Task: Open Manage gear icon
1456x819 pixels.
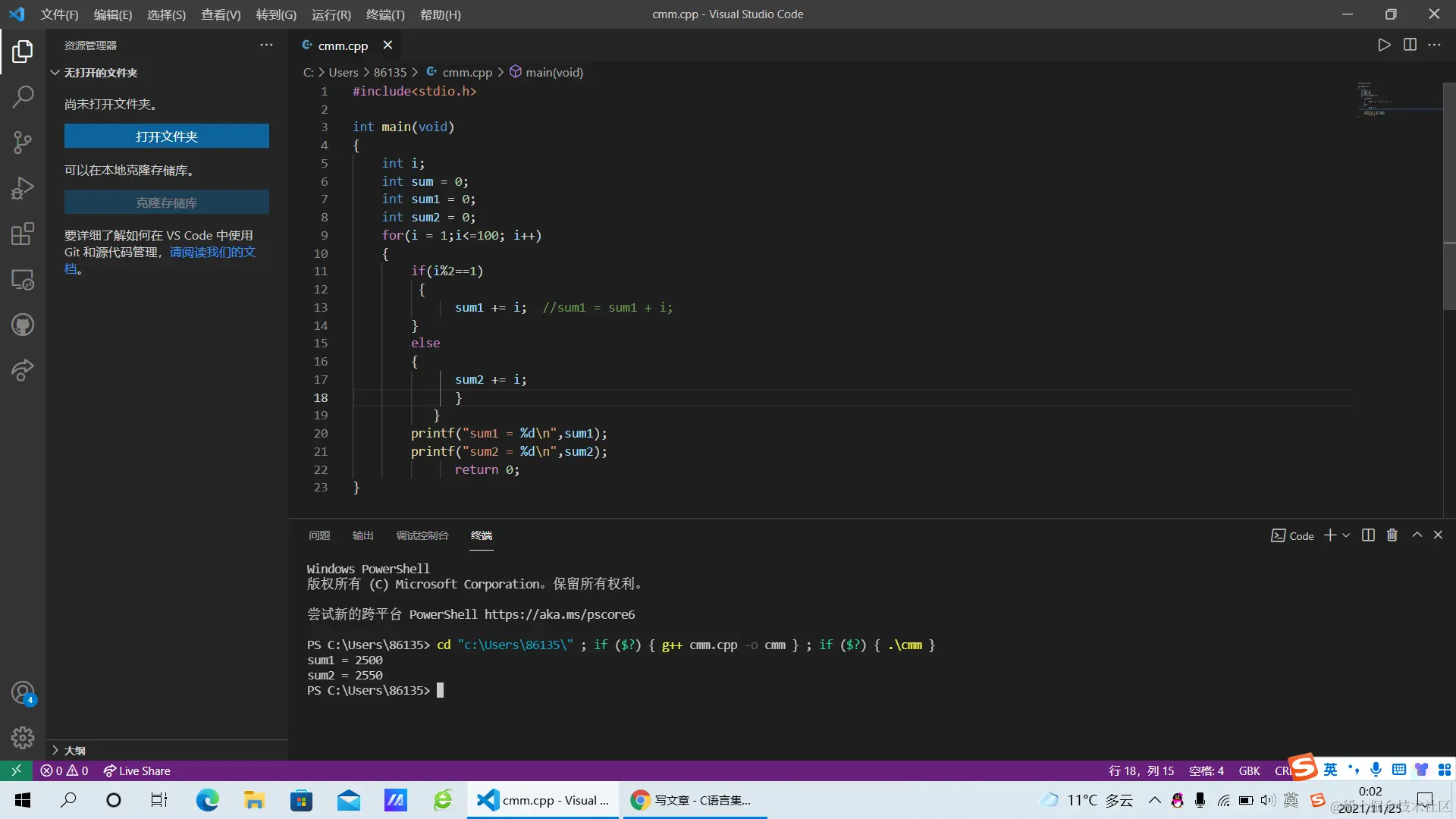Action: 23,737
